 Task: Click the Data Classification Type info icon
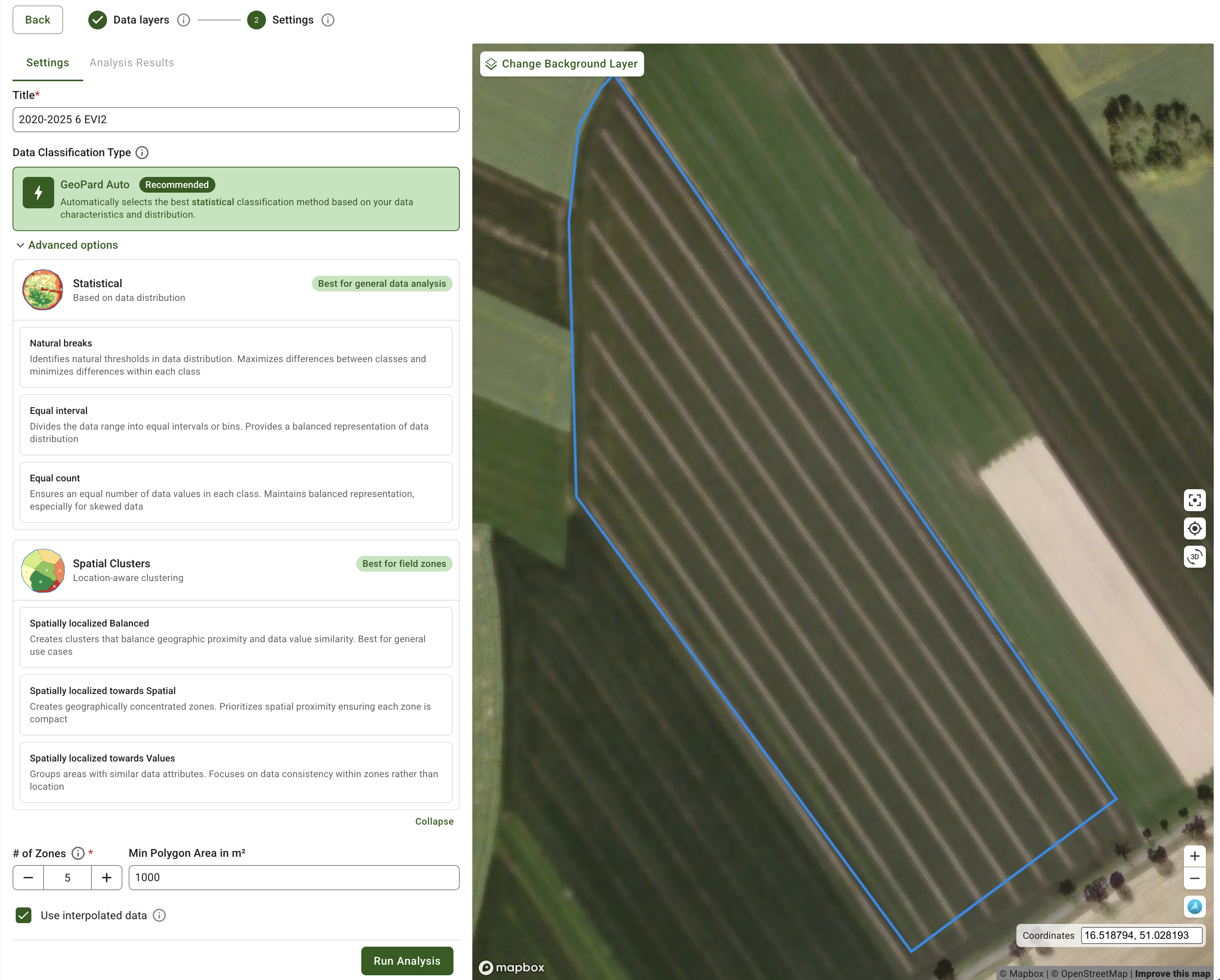click(x=142, y=153)
